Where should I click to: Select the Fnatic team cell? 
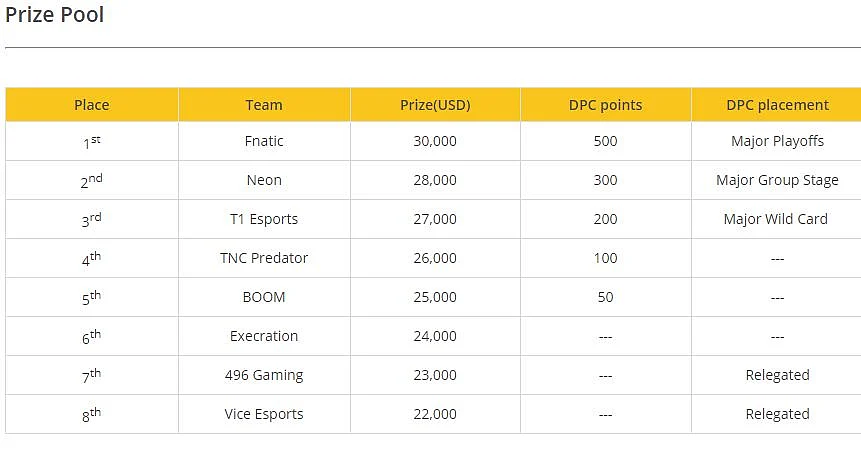point(264,141)
